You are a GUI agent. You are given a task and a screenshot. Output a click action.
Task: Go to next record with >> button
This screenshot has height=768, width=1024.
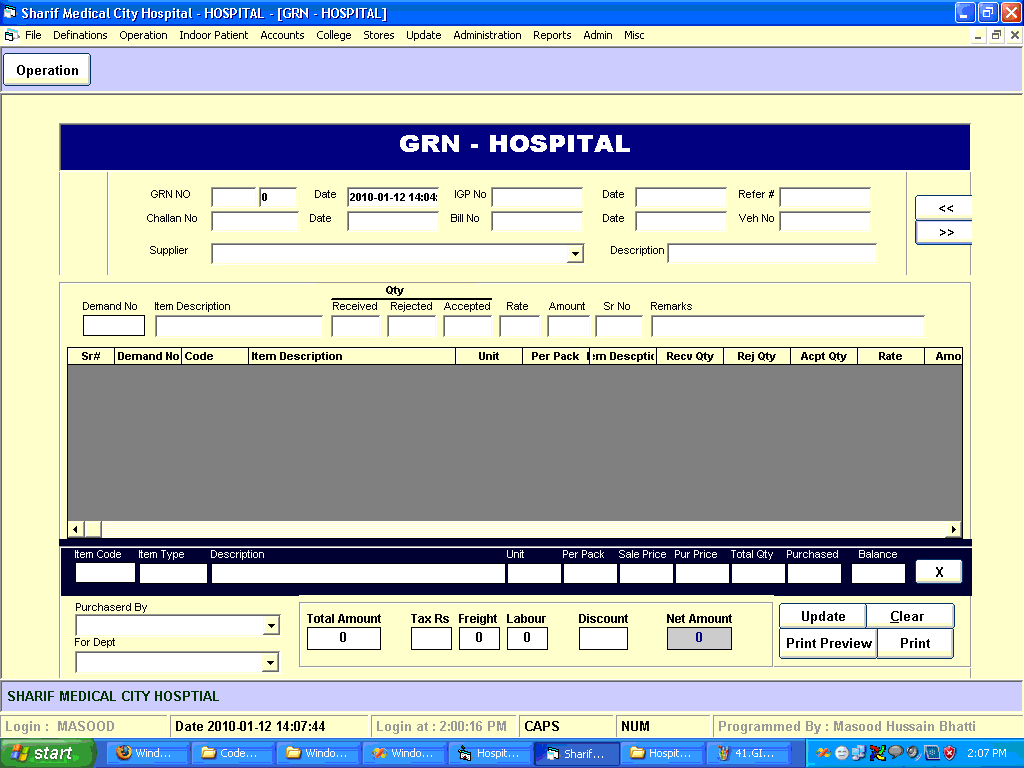coord(944,232)
